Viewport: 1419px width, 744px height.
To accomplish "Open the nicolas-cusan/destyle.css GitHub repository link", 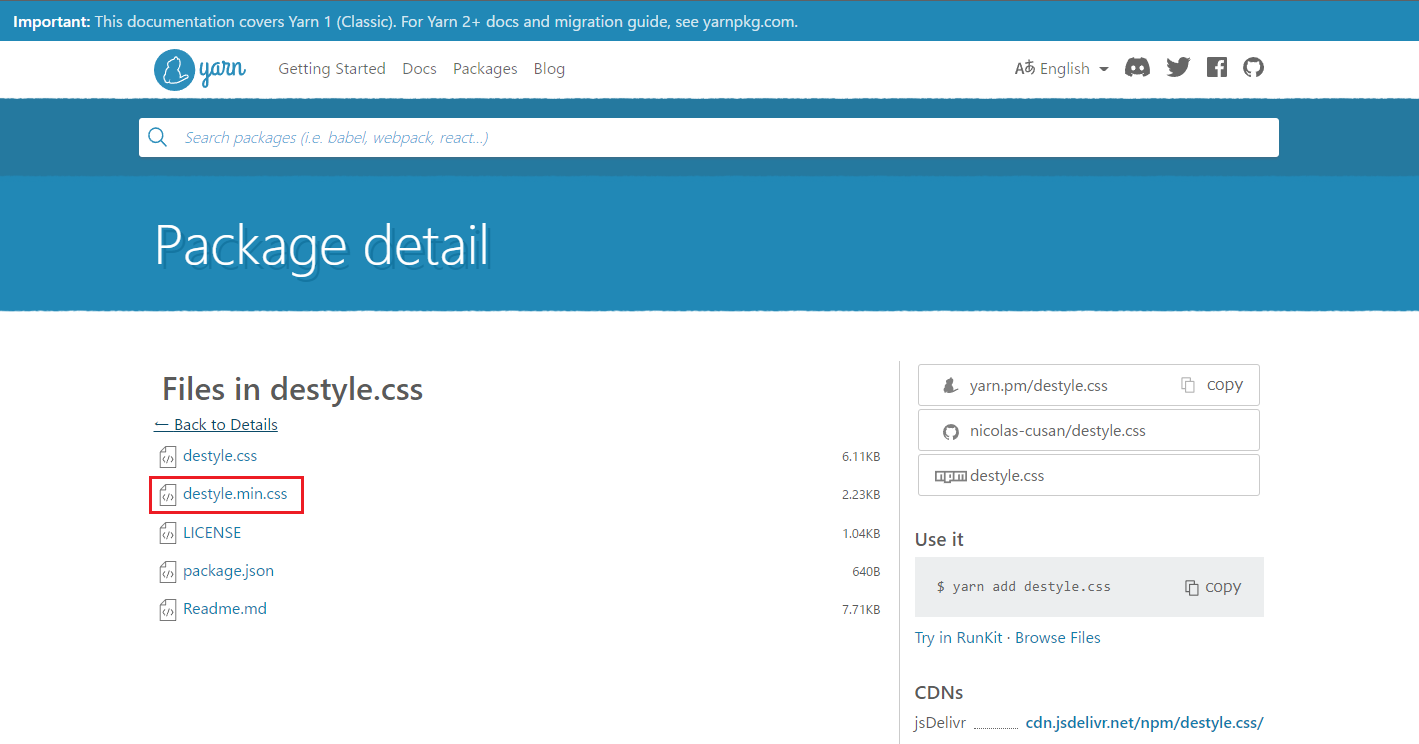I will tap(1057, 431).
